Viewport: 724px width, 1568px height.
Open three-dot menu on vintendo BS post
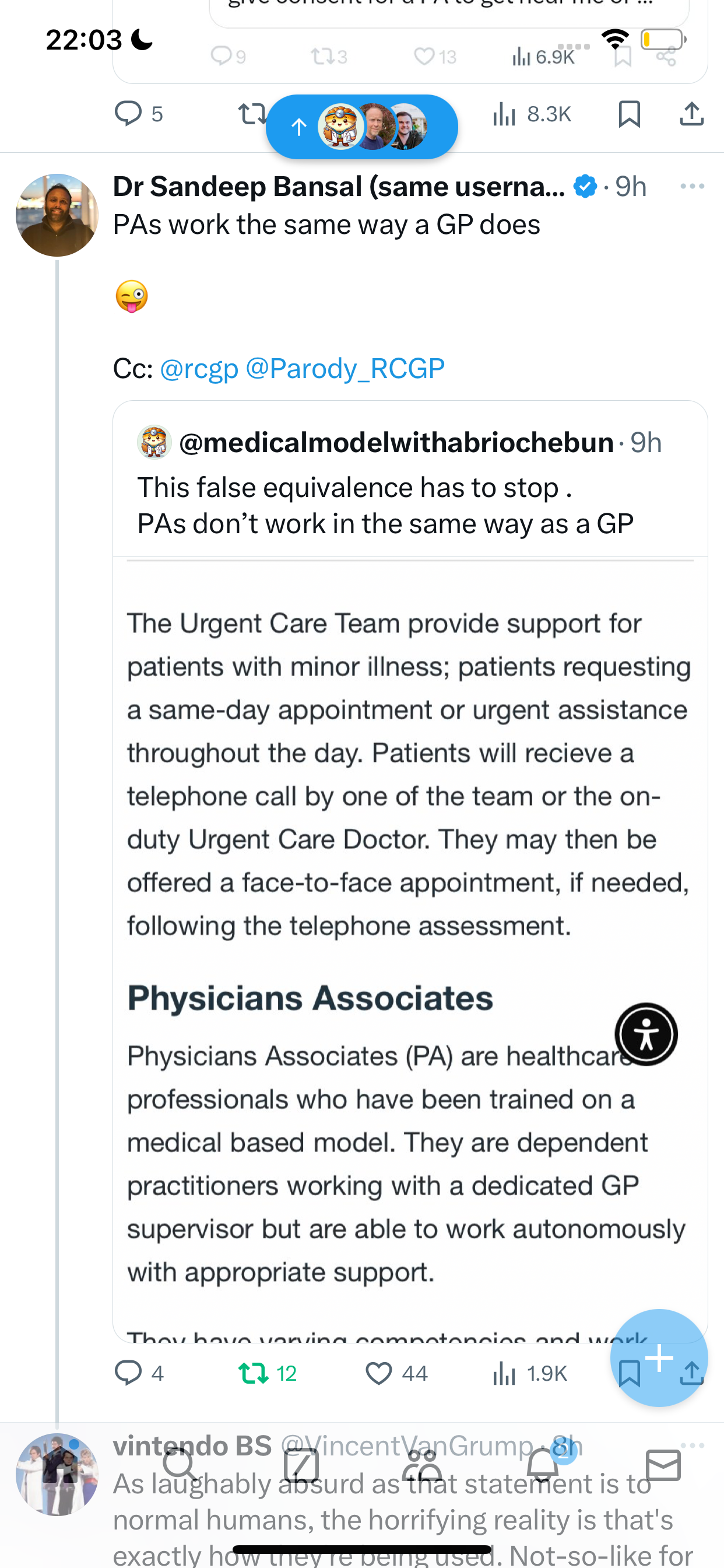pyautogui.click(x=693, y=1445)
